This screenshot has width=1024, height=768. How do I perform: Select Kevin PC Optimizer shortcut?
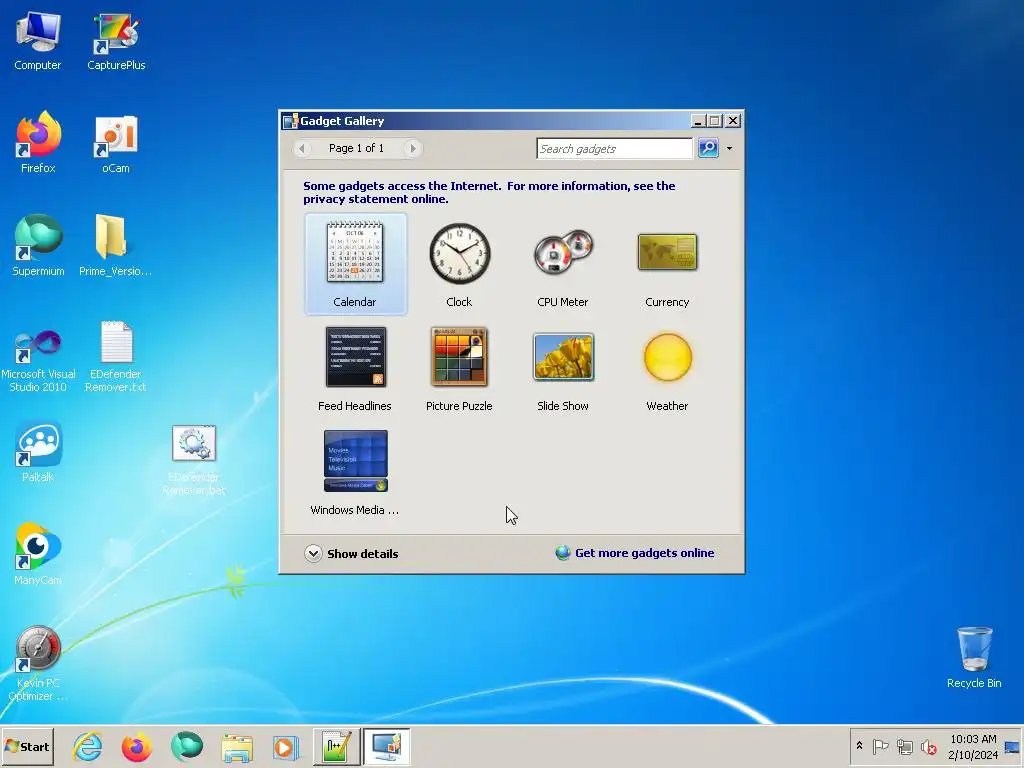(x=37, y=664)
